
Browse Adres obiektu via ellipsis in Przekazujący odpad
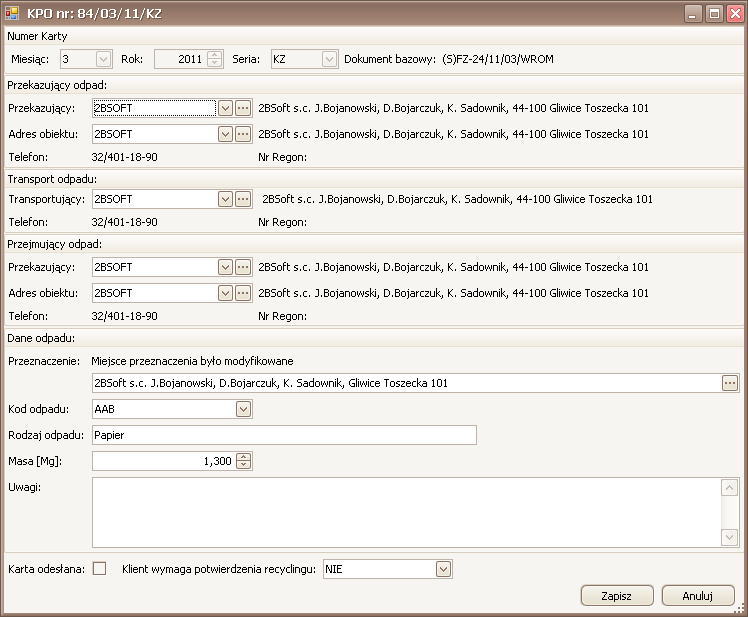click(243, 134)
